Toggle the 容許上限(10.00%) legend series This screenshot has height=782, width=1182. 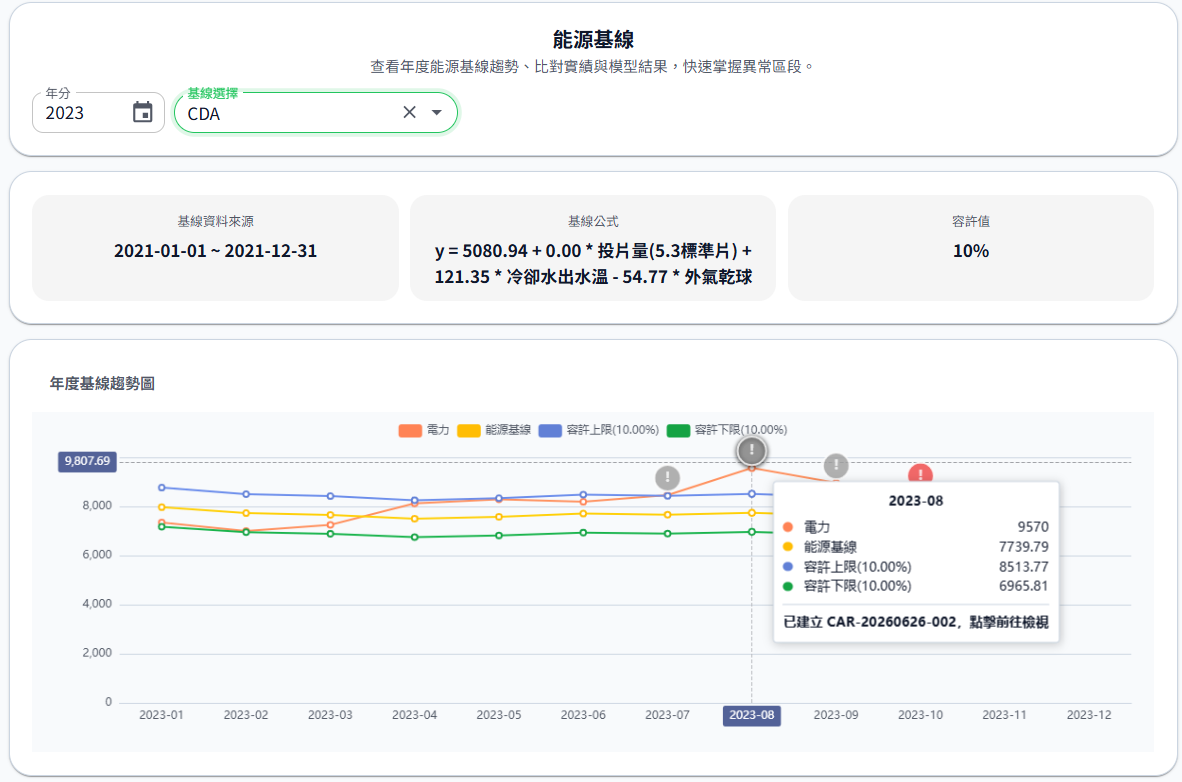(x=599, y=430)
